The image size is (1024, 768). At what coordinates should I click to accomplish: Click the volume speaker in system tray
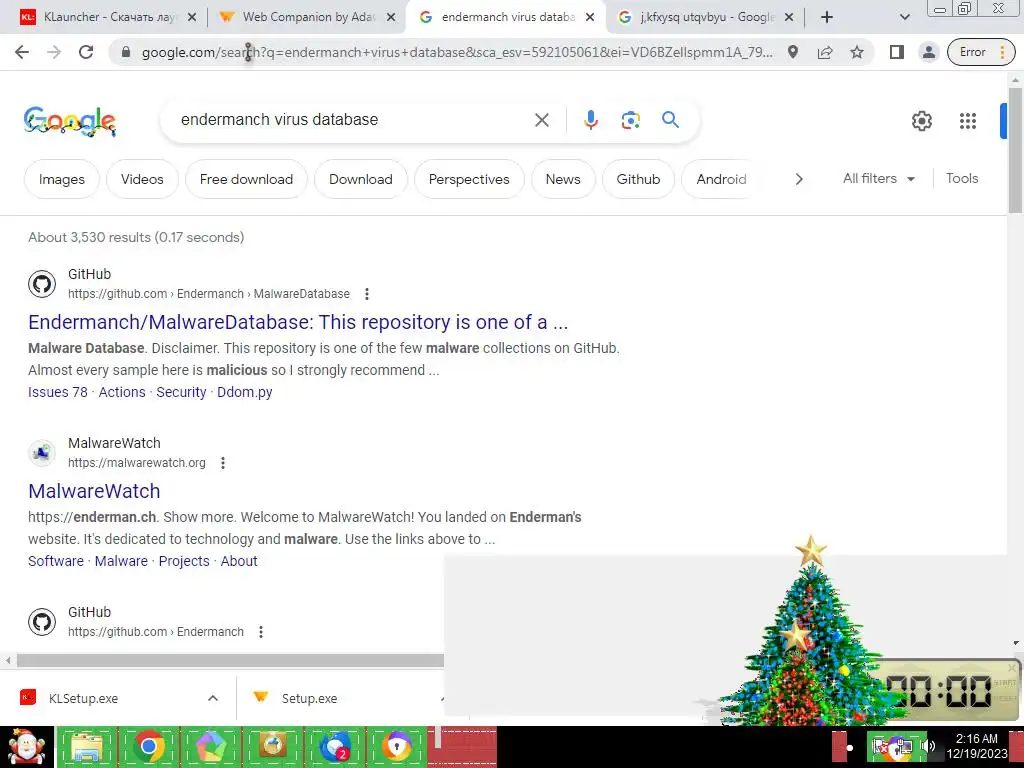(x=928, y=746)
